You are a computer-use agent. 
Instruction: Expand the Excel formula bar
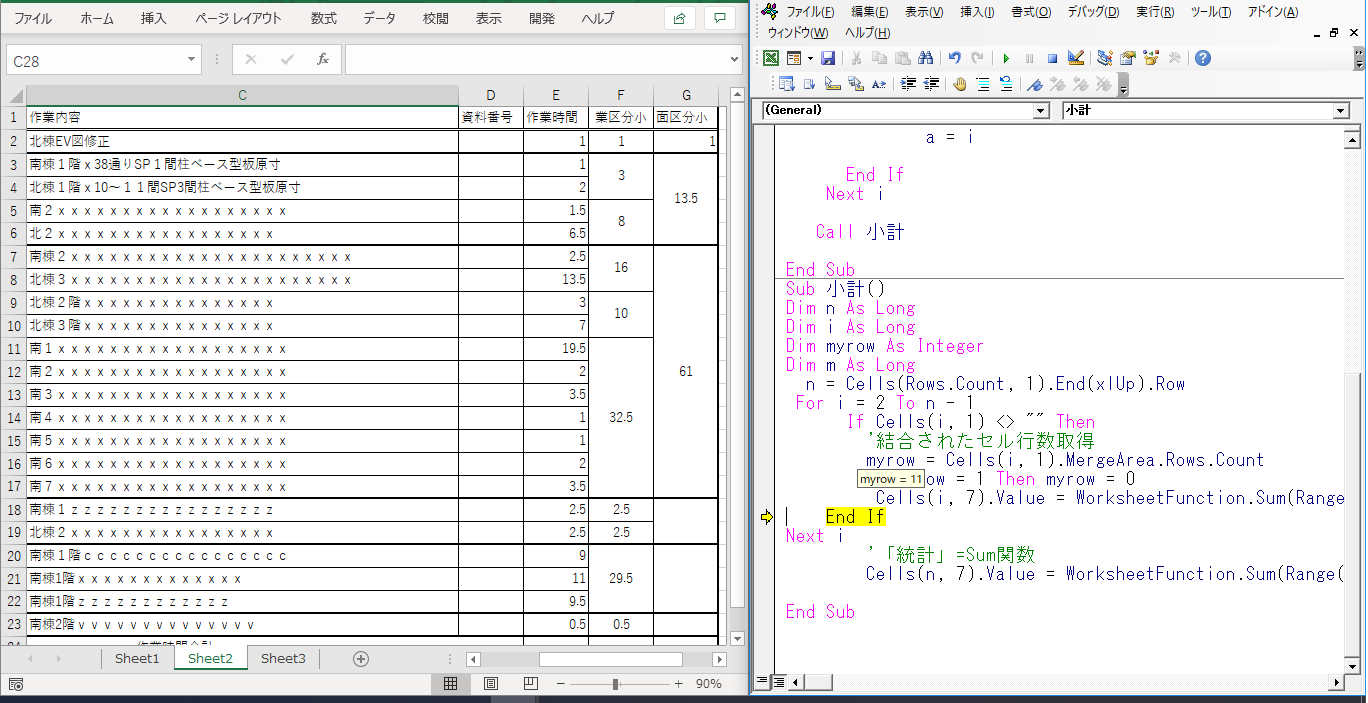(x=735, y=60)
